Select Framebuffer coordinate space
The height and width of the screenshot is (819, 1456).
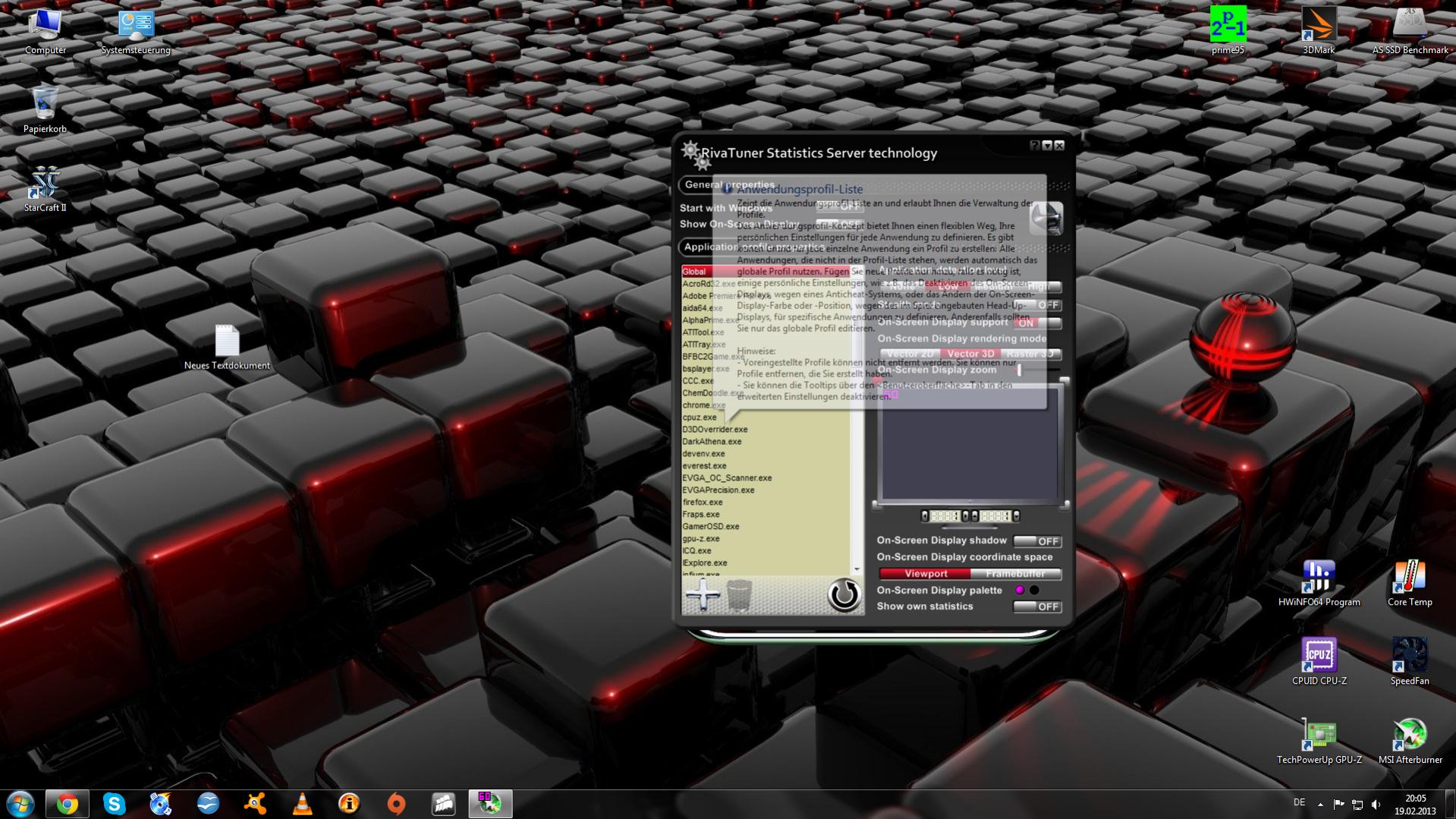1016,574
